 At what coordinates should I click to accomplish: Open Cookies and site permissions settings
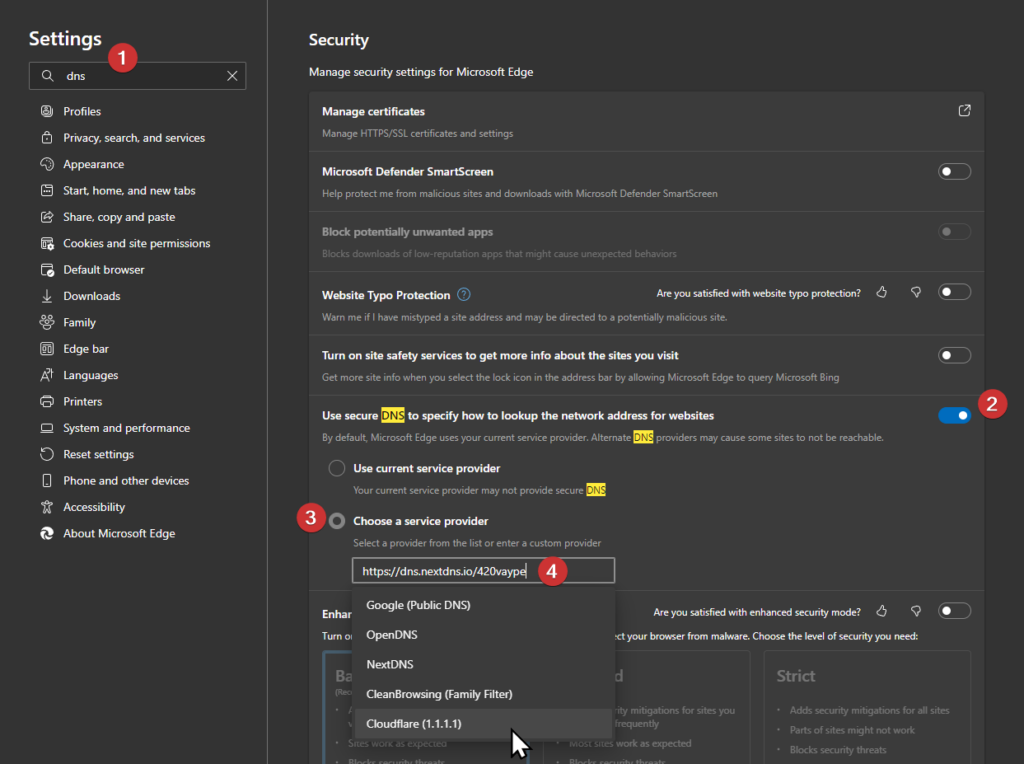point(137,244)
